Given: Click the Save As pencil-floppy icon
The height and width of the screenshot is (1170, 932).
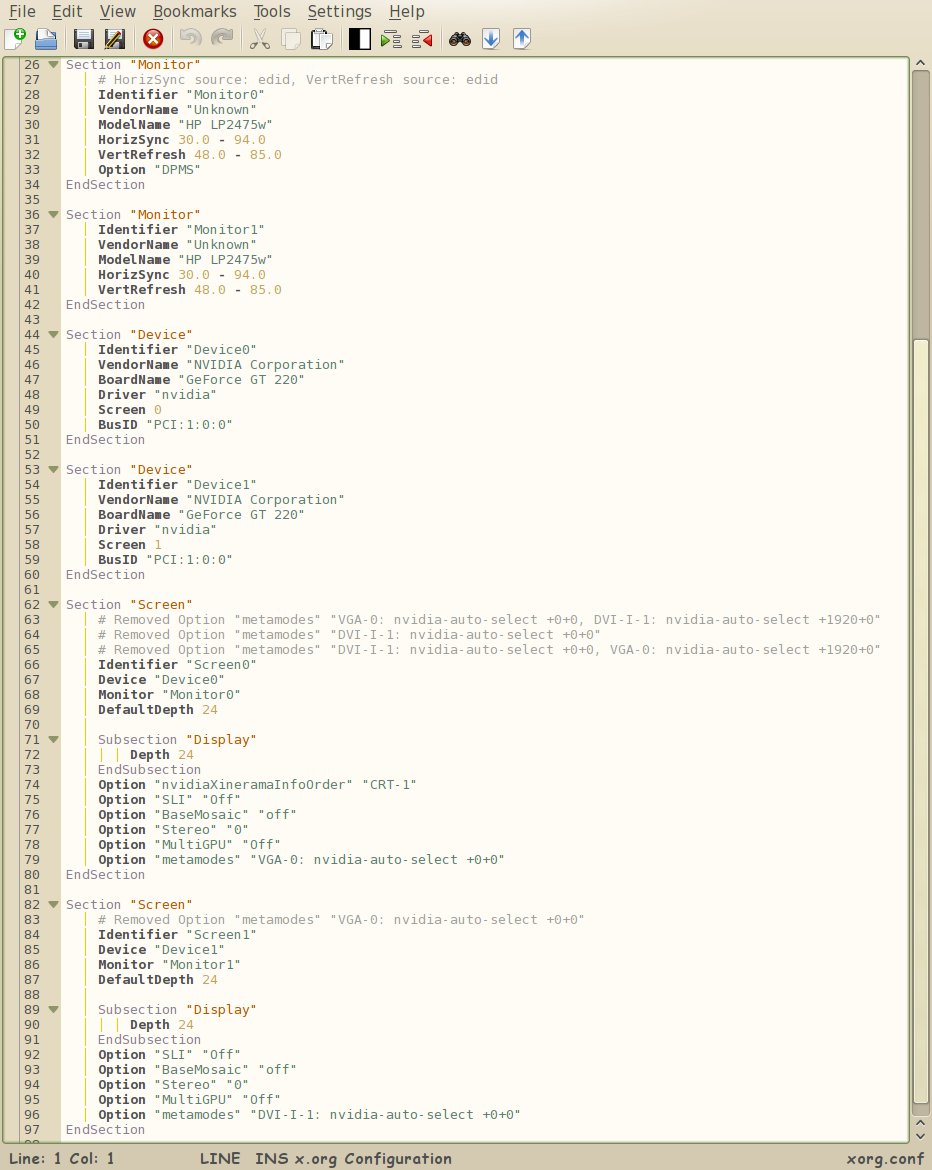Looking at the screenshot, I should [x=114, y=39].
